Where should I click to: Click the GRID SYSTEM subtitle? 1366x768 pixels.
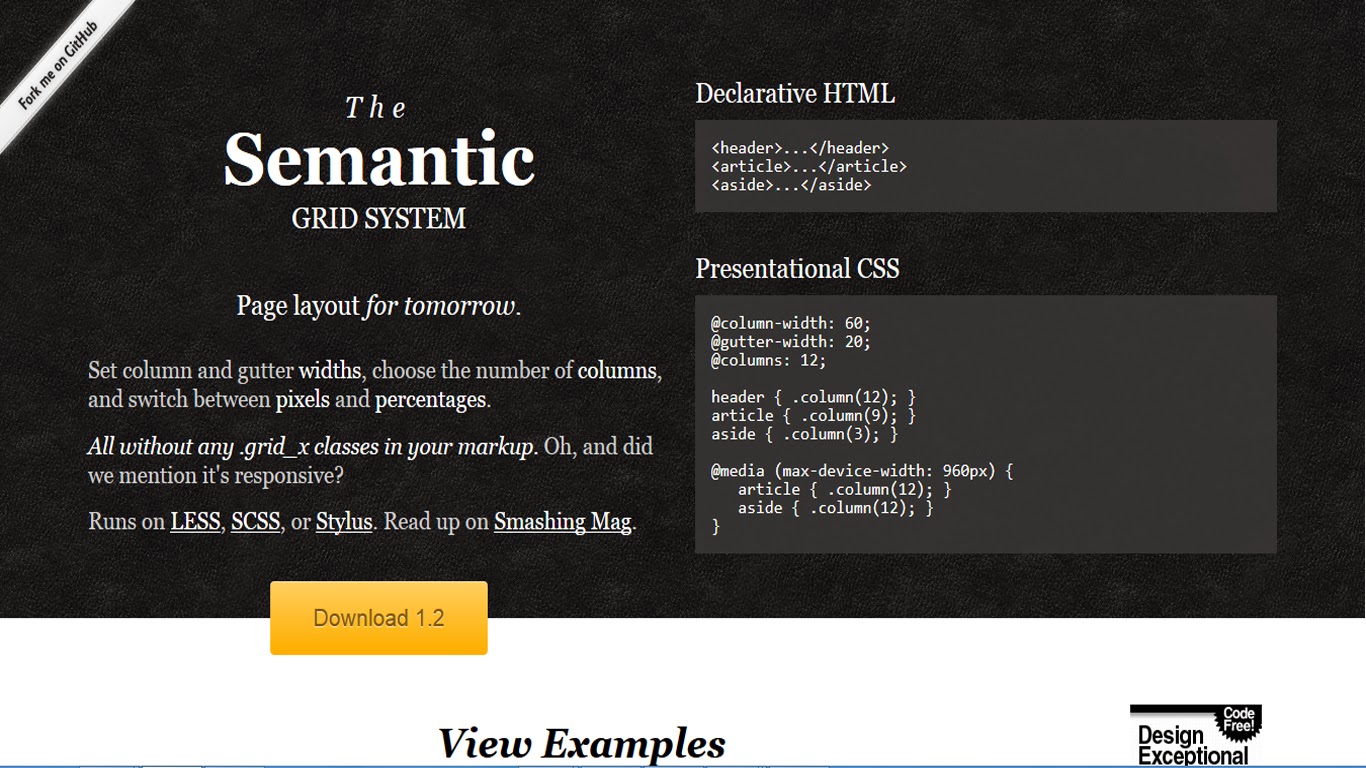pyautogui.click(x=379, y=218)
